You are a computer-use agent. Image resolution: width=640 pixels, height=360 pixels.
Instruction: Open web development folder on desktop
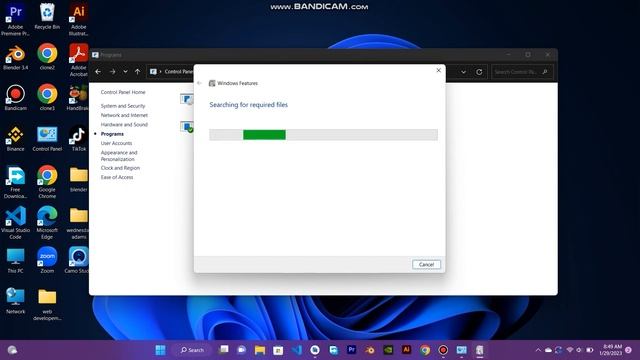tap(47, 304)
